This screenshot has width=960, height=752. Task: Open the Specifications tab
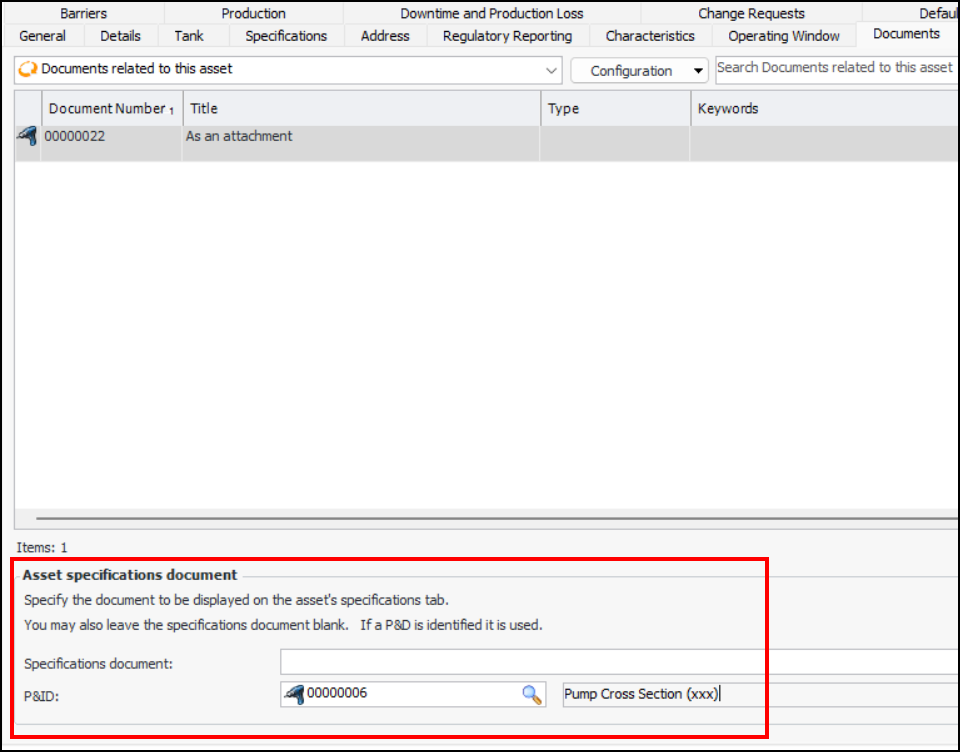coord(286,36)
